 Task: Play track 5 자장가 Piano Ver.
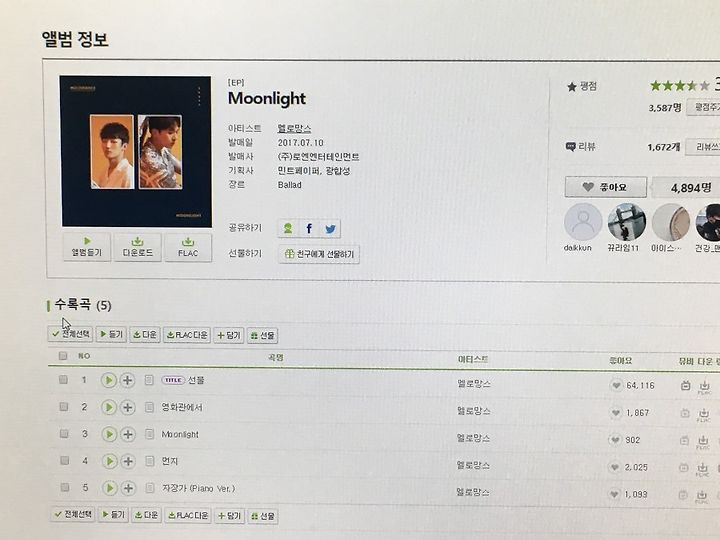coord(110,488)
